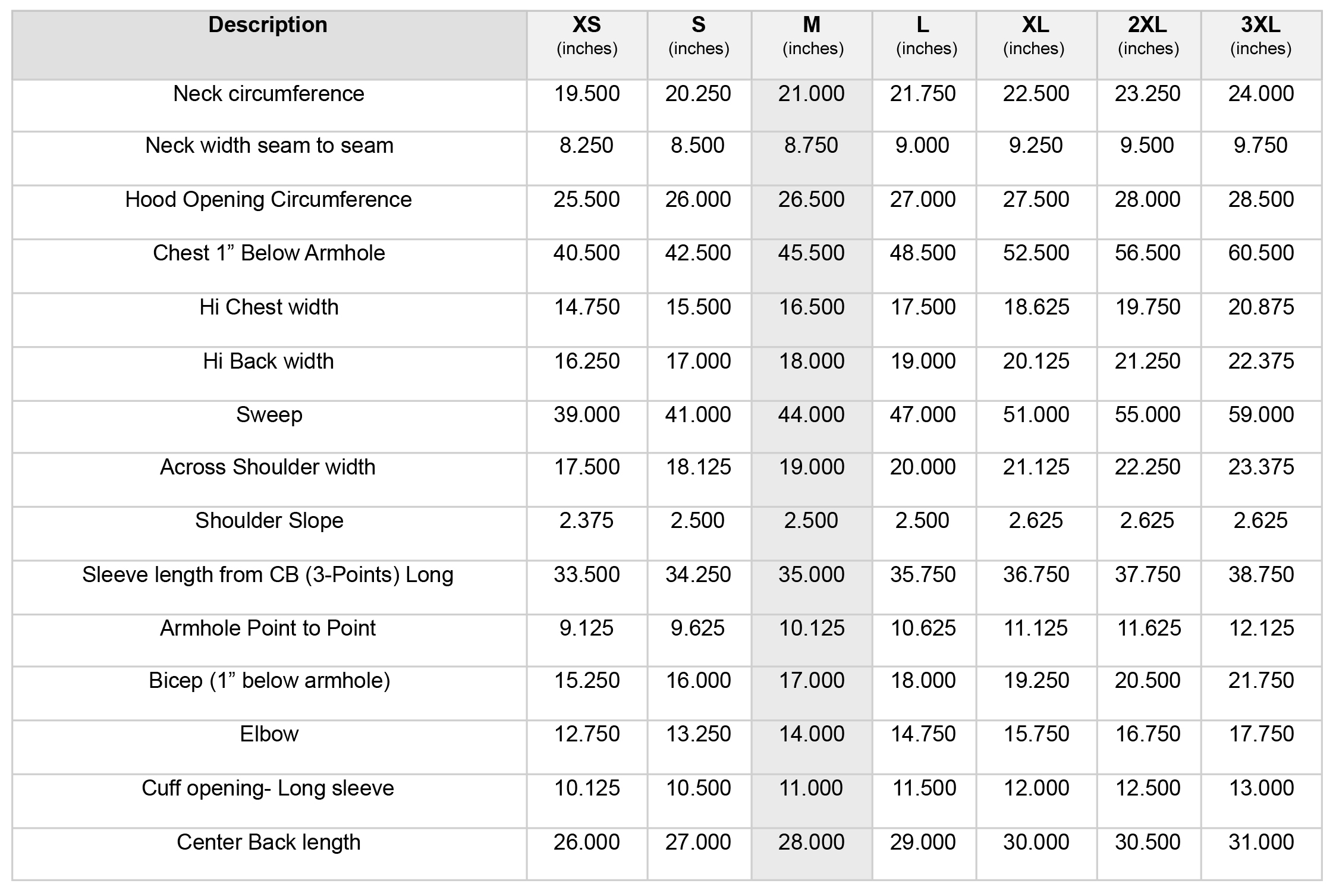Select the 18.125 across shoulder value
Image resolution: width=1336 pixels, height=896 pixels.
tap(698, 467)
